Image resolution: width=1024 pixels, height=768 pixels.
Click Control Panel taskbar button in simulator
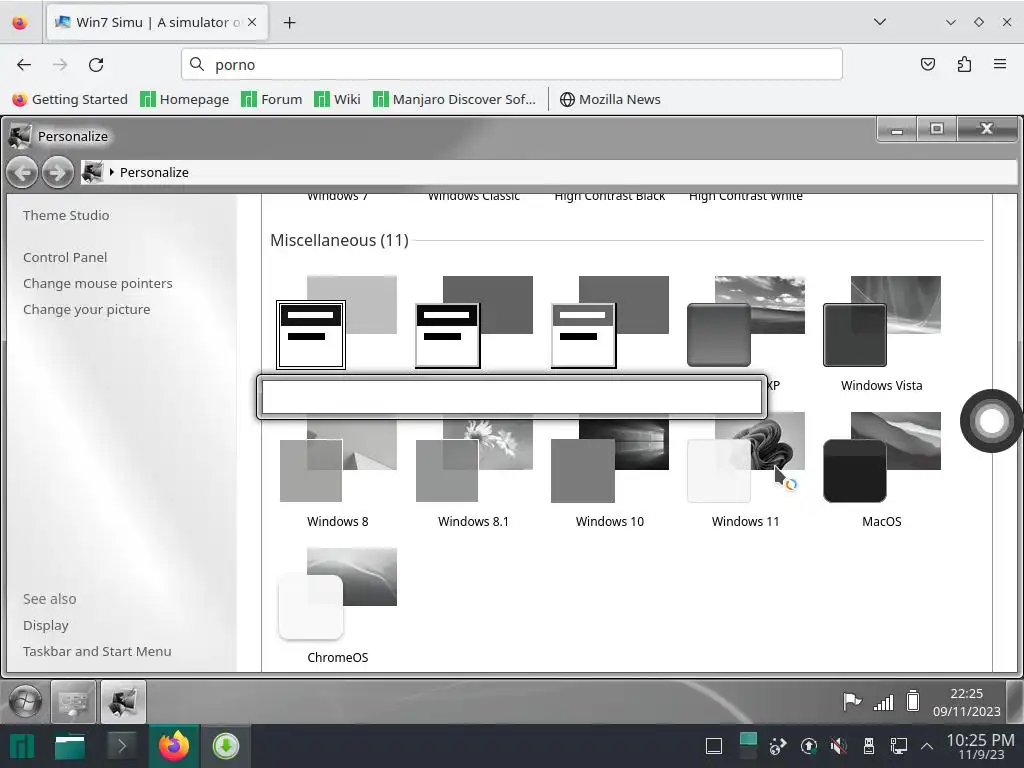pos(74,702)
